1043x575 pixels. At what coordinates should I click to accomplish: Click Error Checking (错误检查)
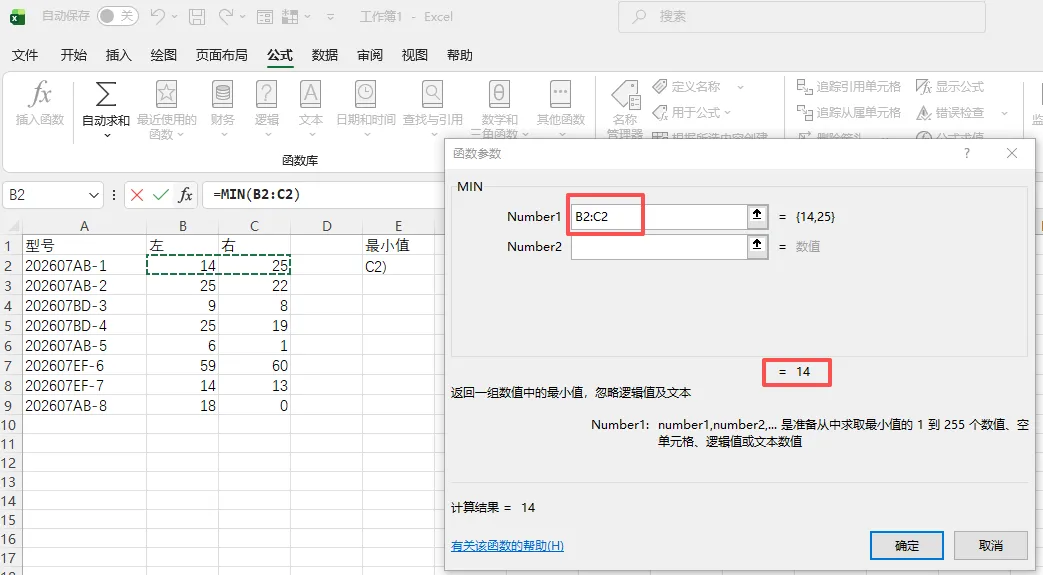[x=950, y=112]
